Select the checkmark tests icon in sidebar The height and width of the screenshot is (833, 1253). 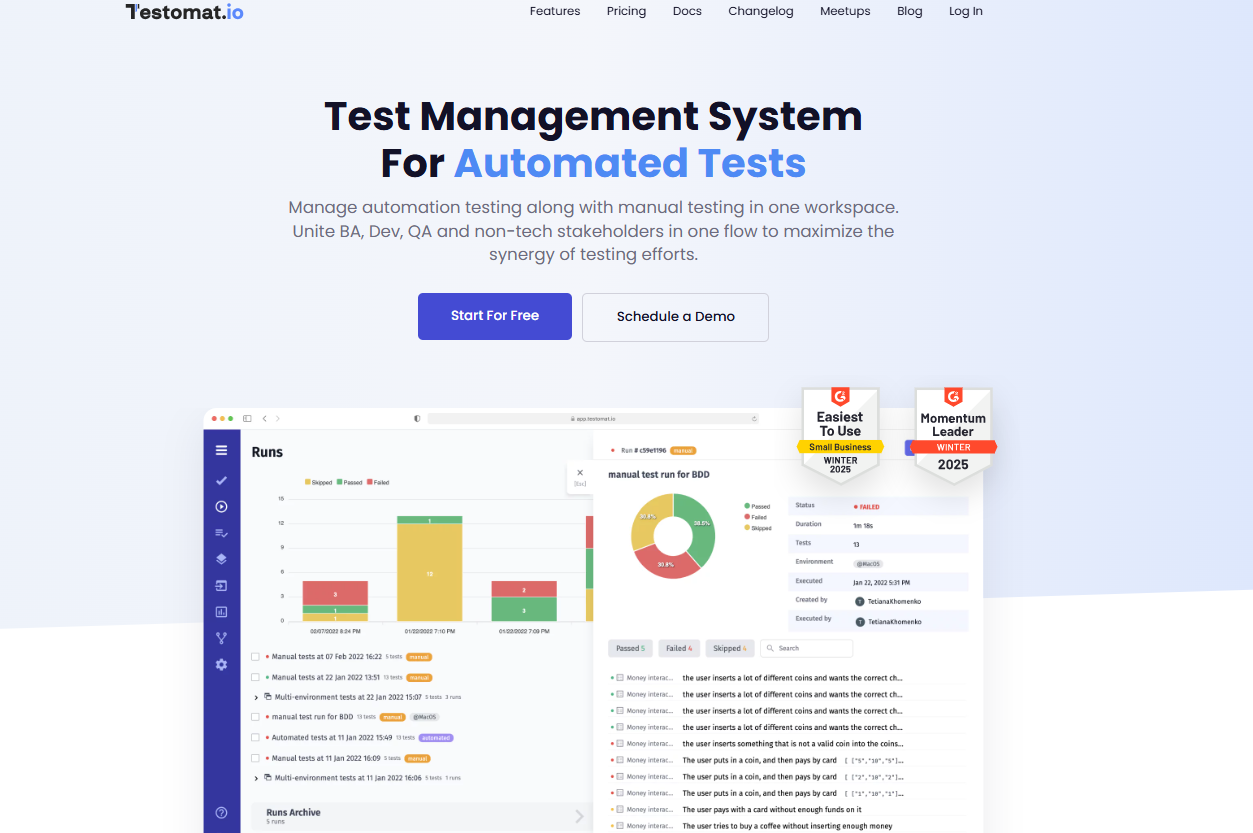pos(221,481)
